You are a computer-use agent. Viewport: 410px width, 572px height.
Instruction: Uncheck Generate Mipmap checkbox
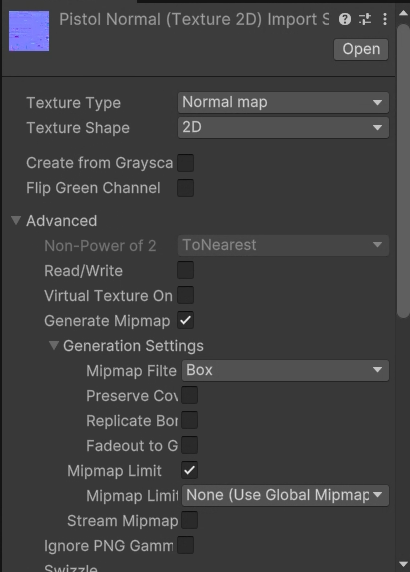(x=186, y=320)
